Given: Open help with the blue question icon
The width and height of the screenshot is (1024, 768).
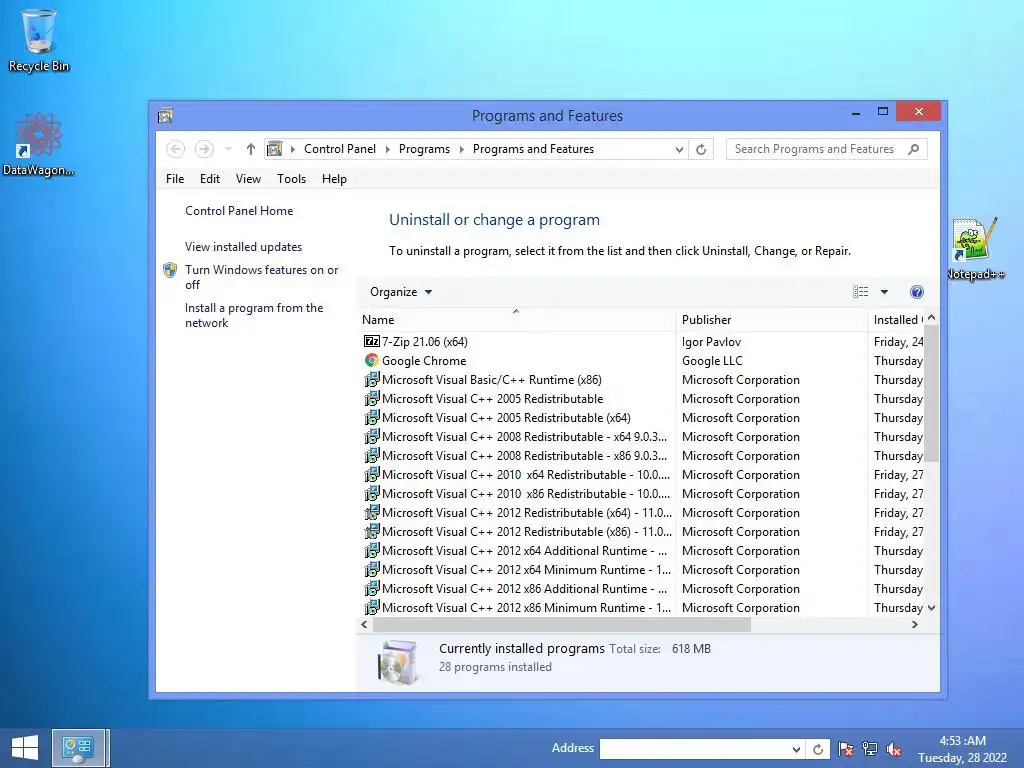Looking at the screenshot, I should [917, 292].
